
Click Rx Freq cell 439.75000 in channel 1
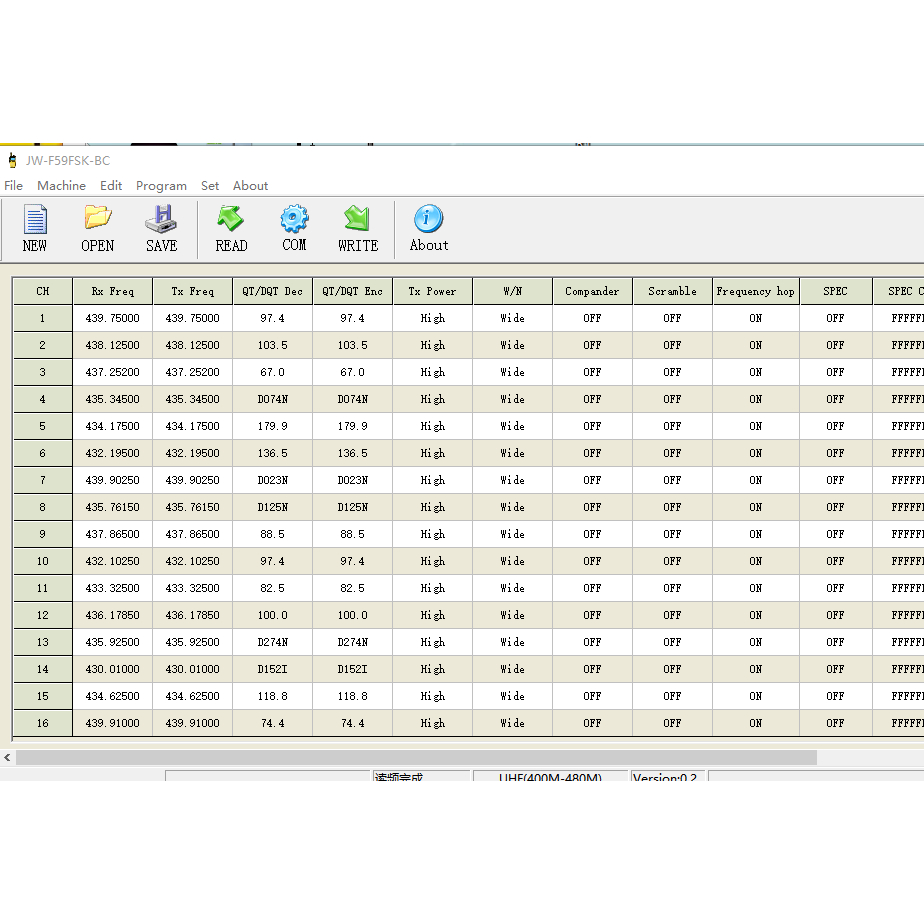coord(112,318)
